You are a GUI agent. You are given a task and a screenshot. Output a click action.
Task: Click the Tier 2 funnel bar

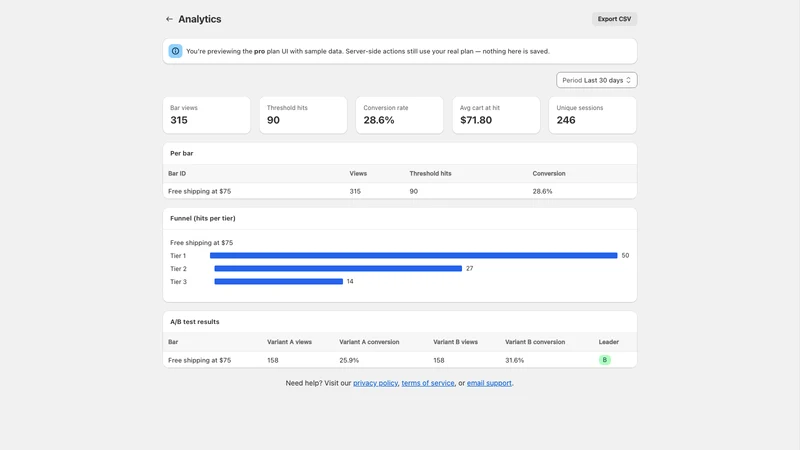(x=338, y=268)
